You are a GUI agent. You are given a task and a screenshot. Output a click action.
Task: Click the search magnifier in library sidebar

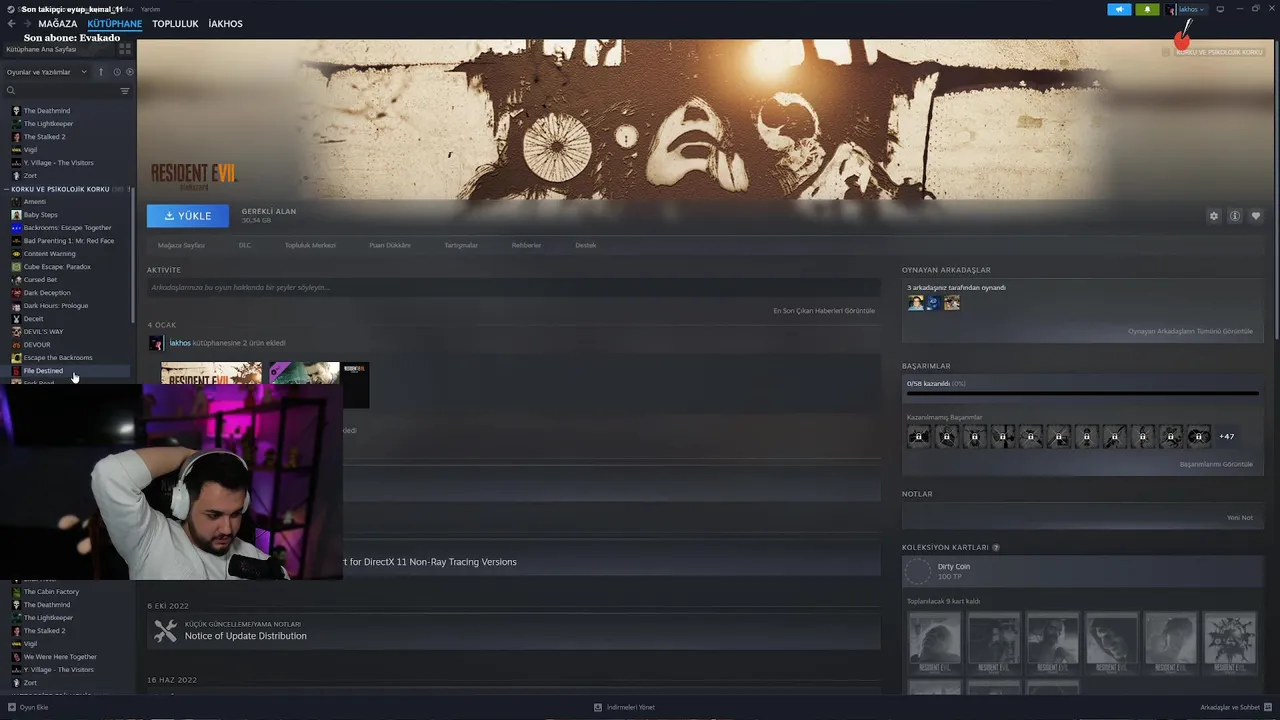pos(11,91)
